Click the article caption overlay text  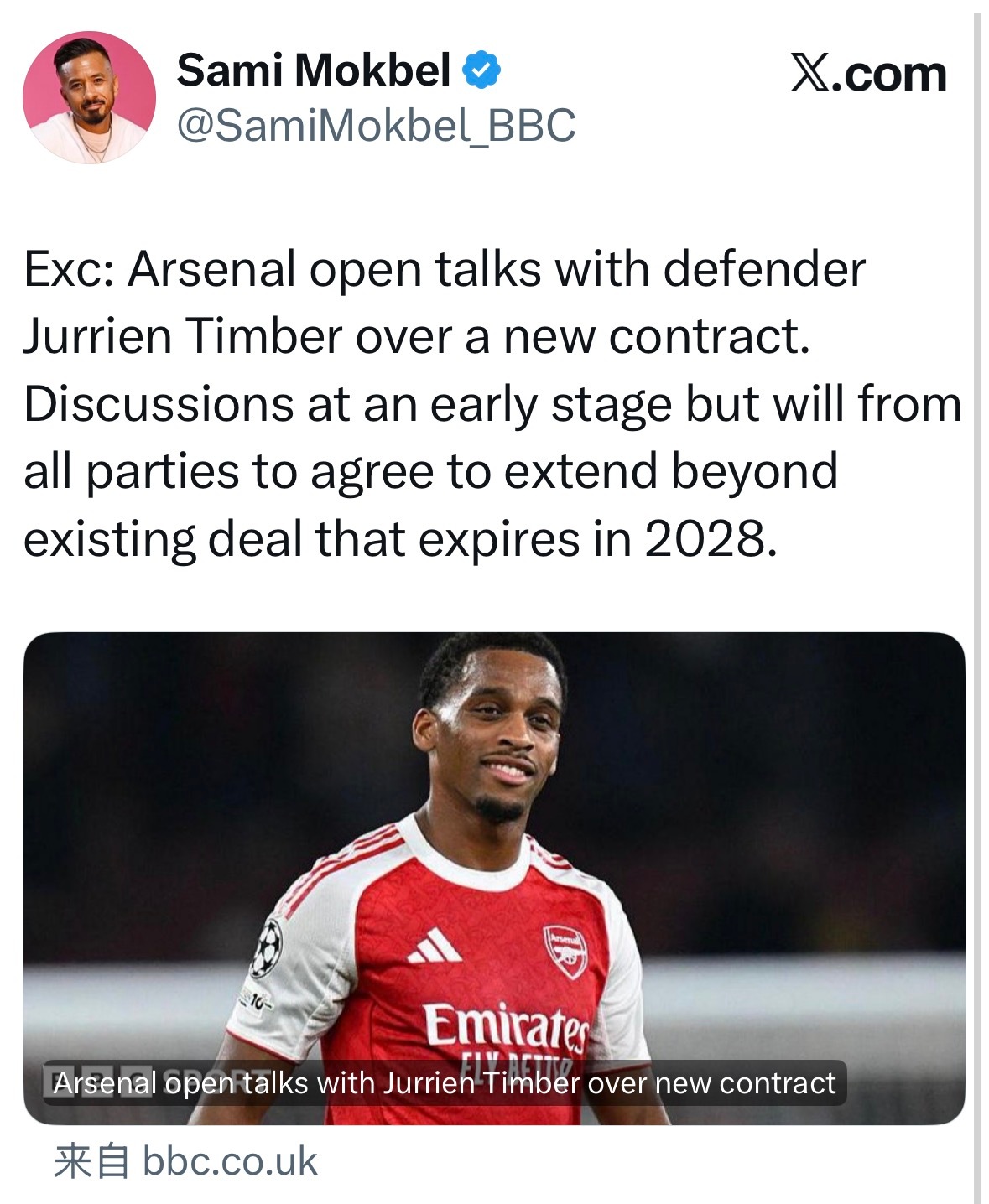[445, 1082]
